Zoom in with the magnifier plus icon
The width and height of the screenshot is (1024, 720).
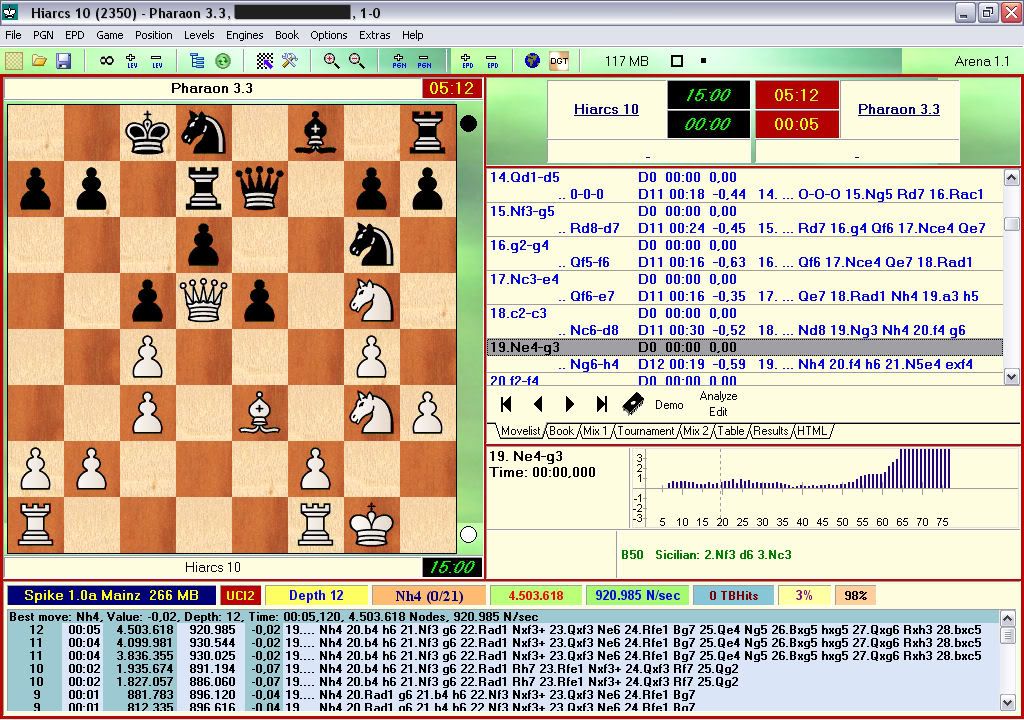pos(332,61)
